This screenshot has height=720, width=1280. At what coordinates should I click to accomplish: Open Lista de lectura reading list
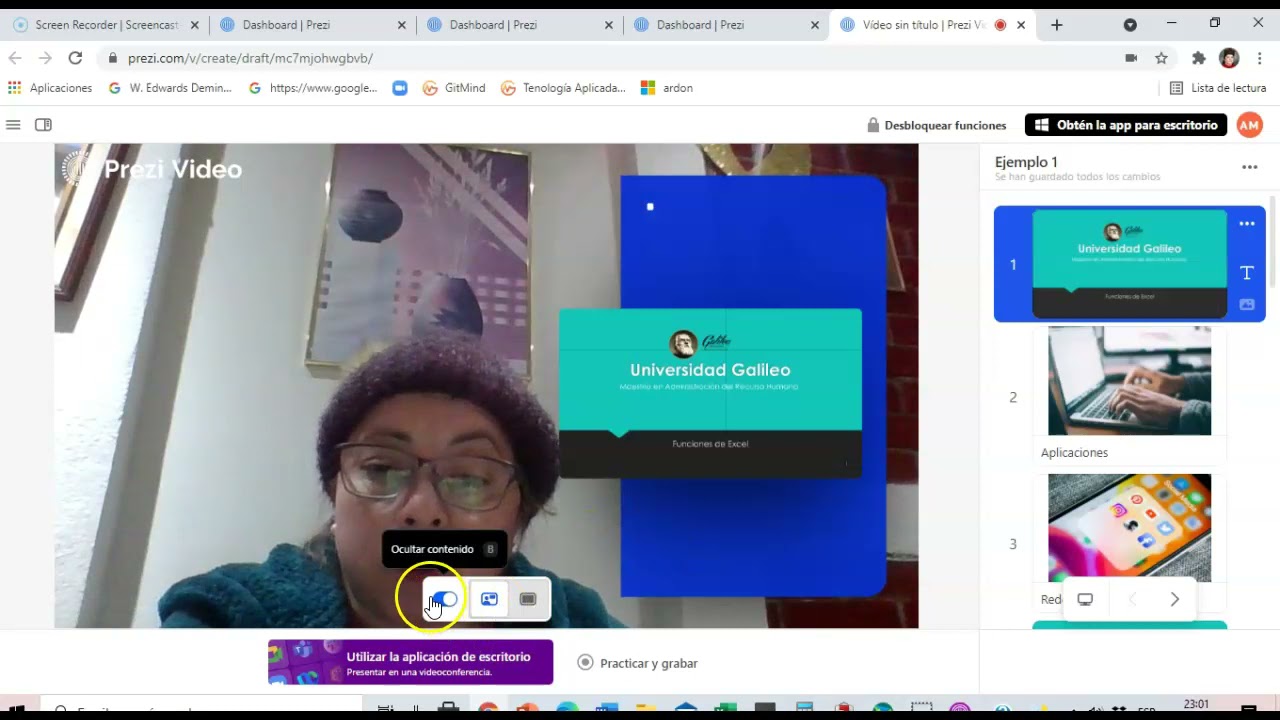point(1218,88)
